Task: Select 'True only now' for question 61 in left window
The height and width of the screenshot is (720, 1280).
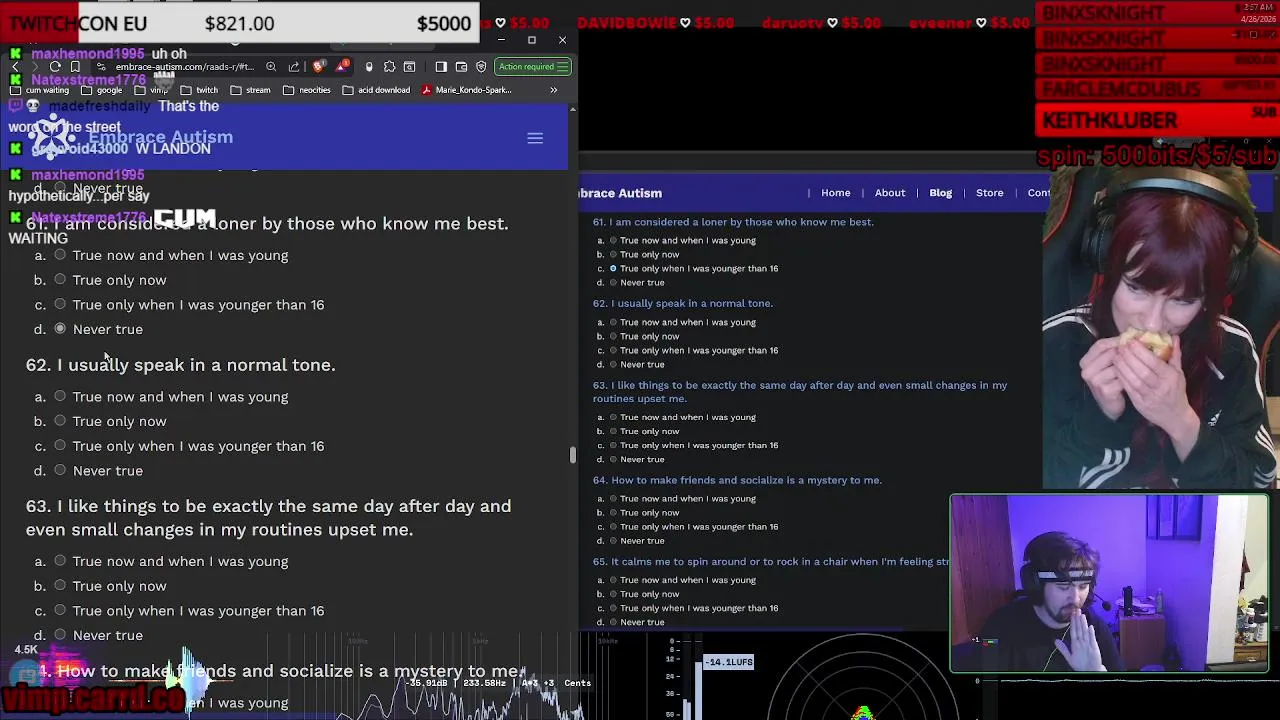Action: pyautogui.click(x=60, y=280)
